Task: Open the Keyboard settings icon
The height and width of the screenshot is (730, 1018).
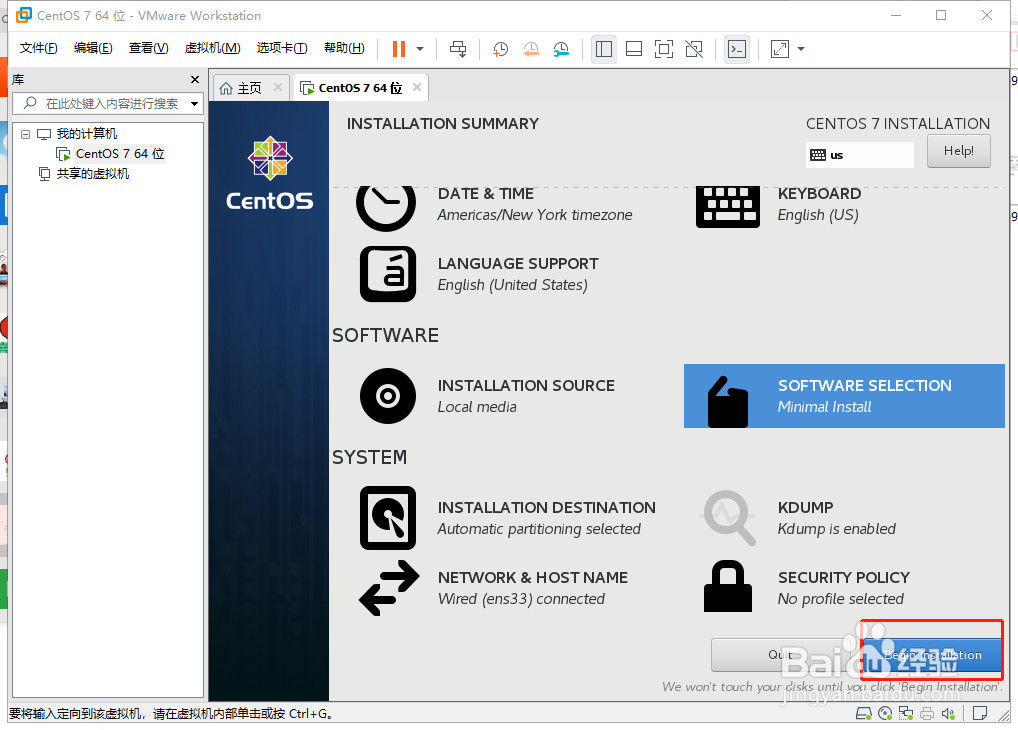Action: [728, 207]
